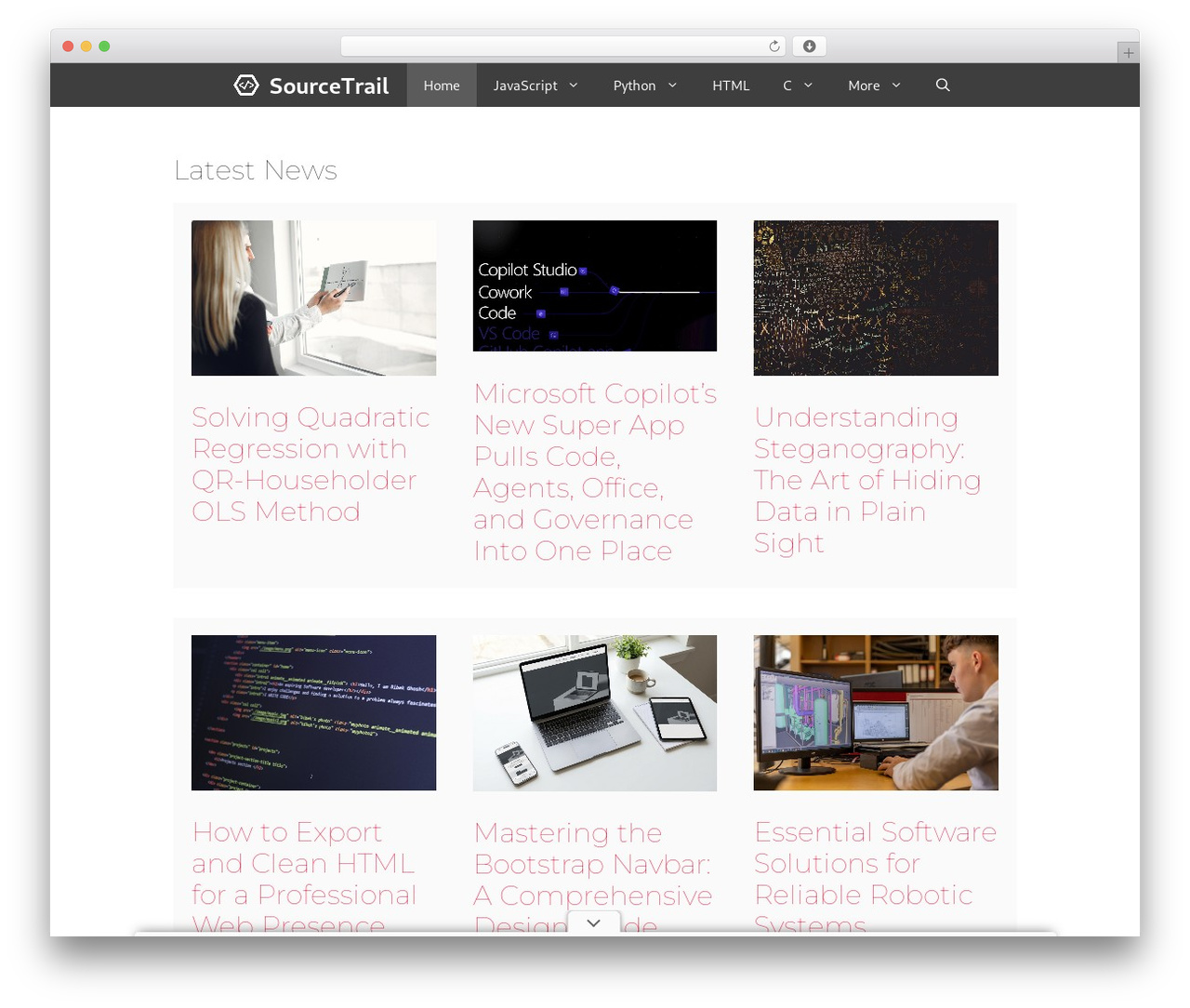Click the SourceTrail logo icon

245,86
